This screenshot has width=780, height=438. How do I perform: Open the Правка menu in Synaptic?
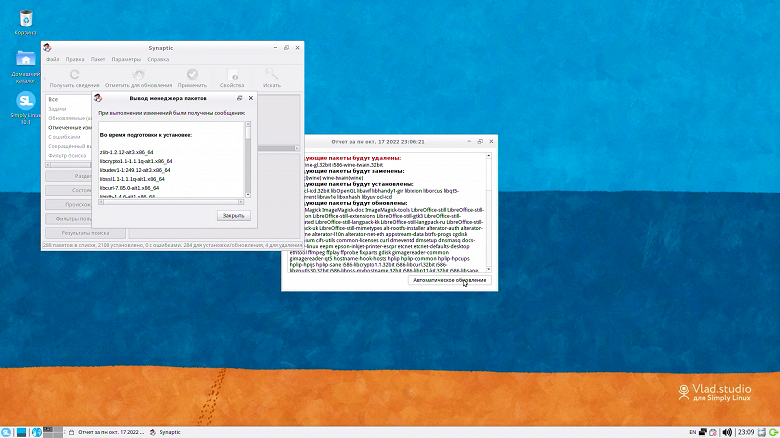click(x=75, y=59)
